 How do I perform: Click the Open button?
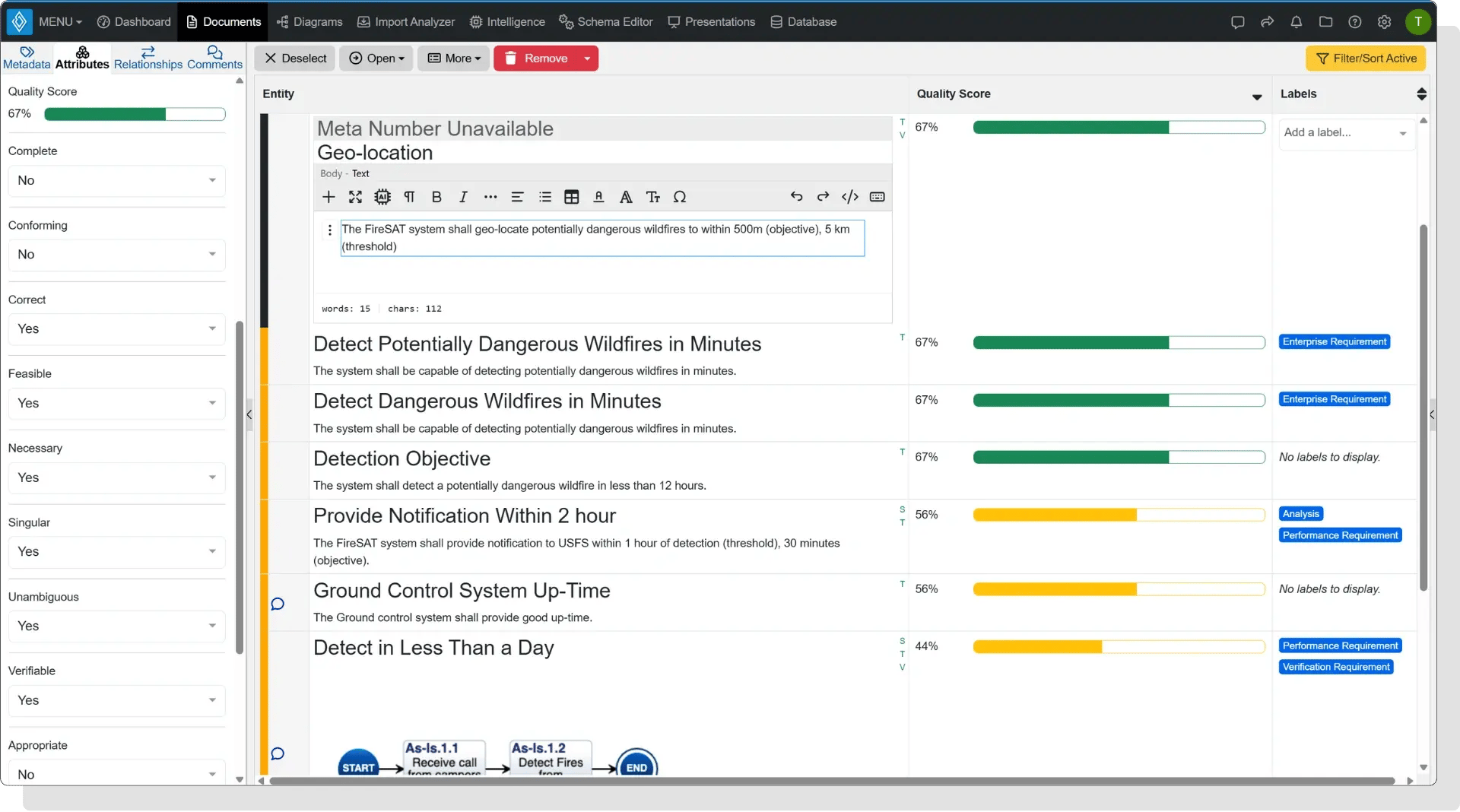(x=376, y=59)
